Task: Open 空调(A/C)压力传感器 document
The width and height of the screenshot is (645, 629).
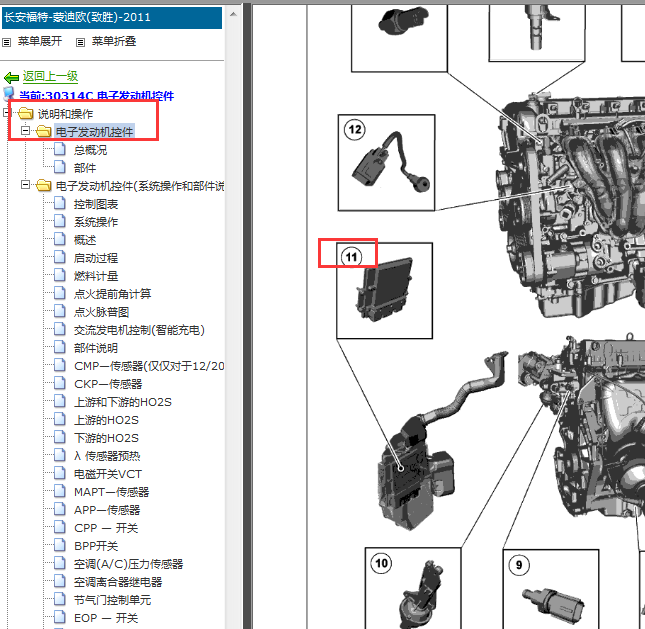Action: 128,564
